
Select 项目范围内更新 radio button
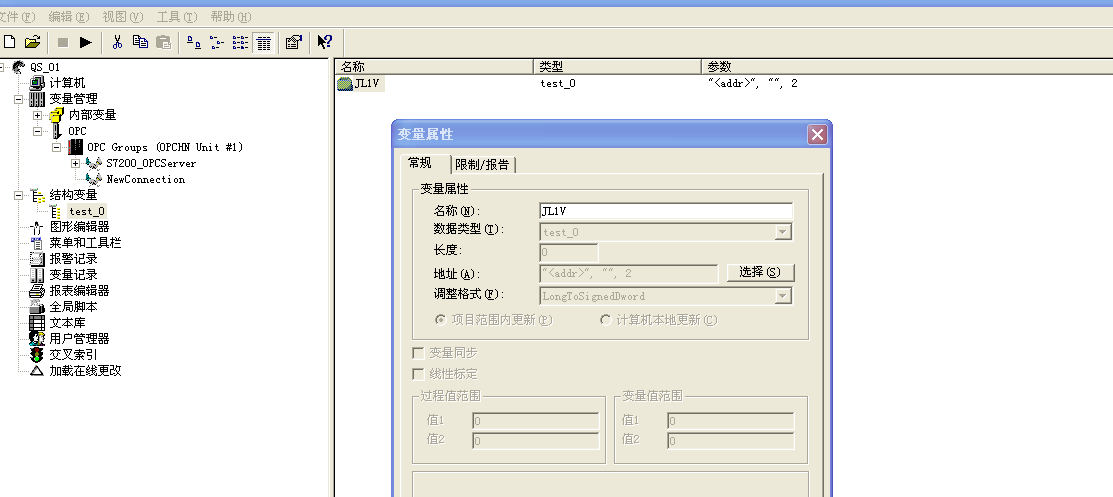[x=440, y=320]
